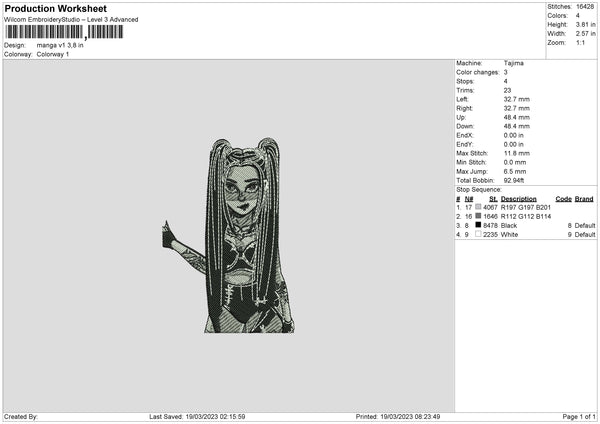Click the Width value 2.57 in
The width and height of the screenshot is (600, 424).
point(585,34)
